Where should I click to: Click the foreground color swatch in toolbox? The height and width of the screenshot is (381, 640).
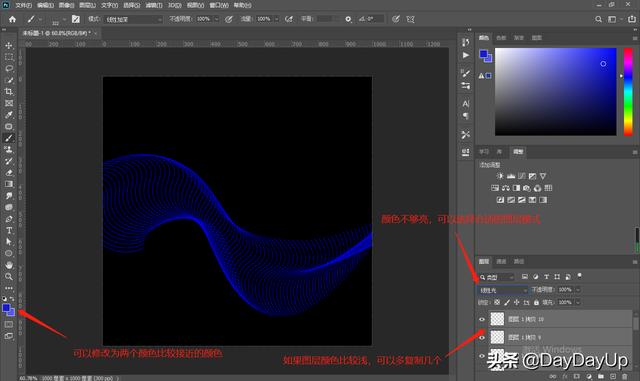(6, 308)
